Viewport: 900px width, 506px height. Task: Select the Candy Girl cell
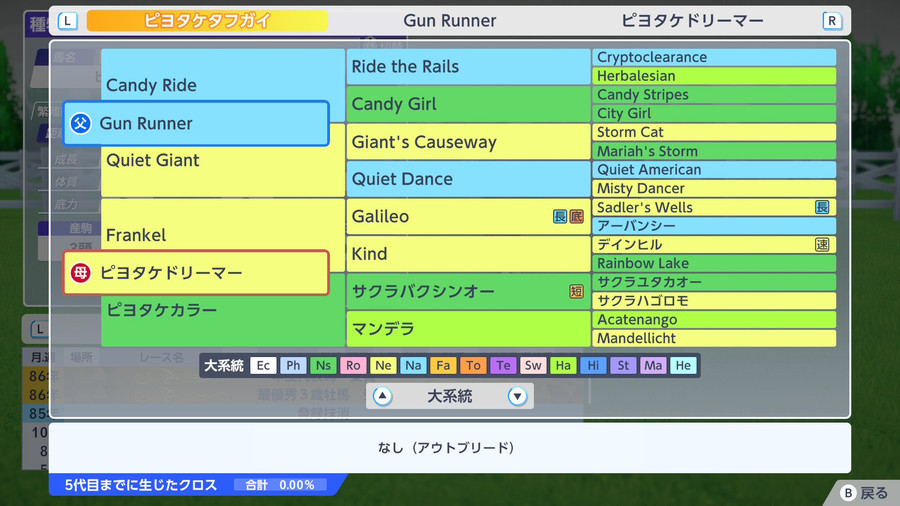(468, 104)
